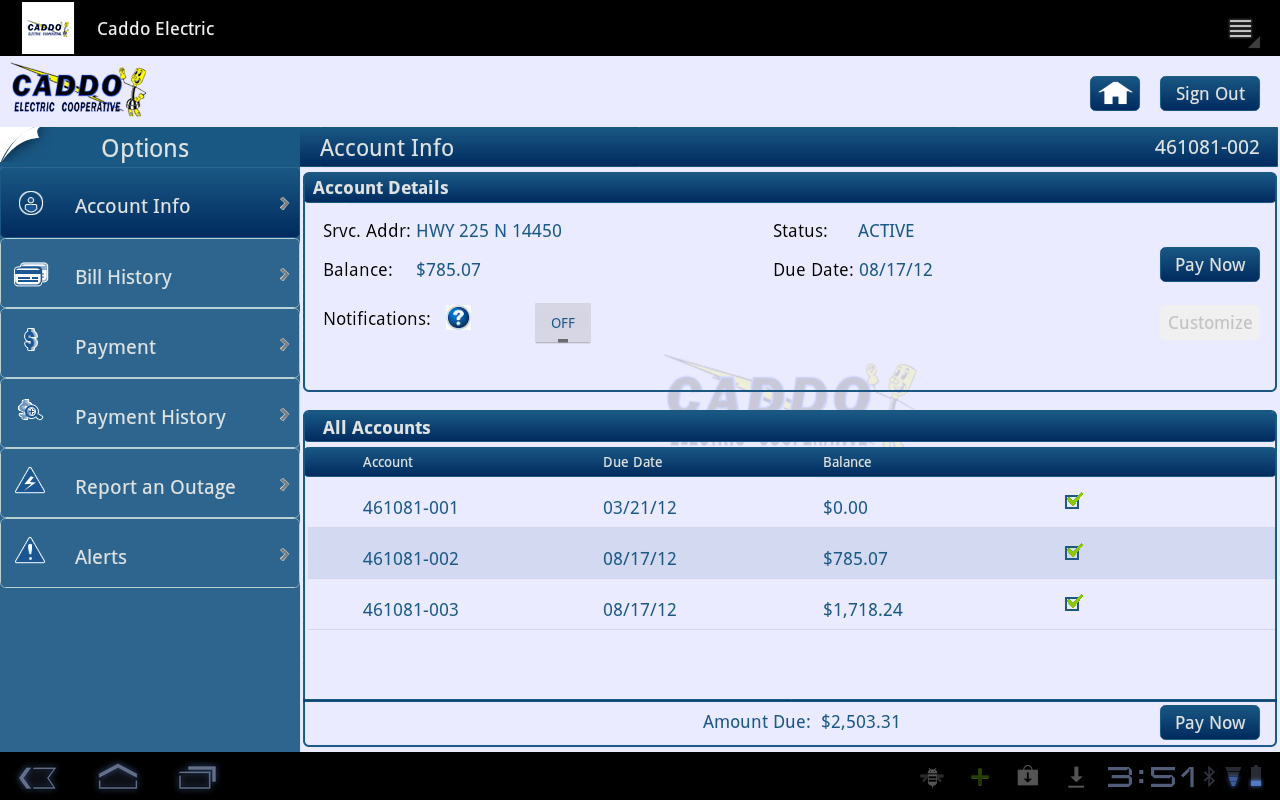Expand the Payment History chevron arrow

(x=284, y=414)
